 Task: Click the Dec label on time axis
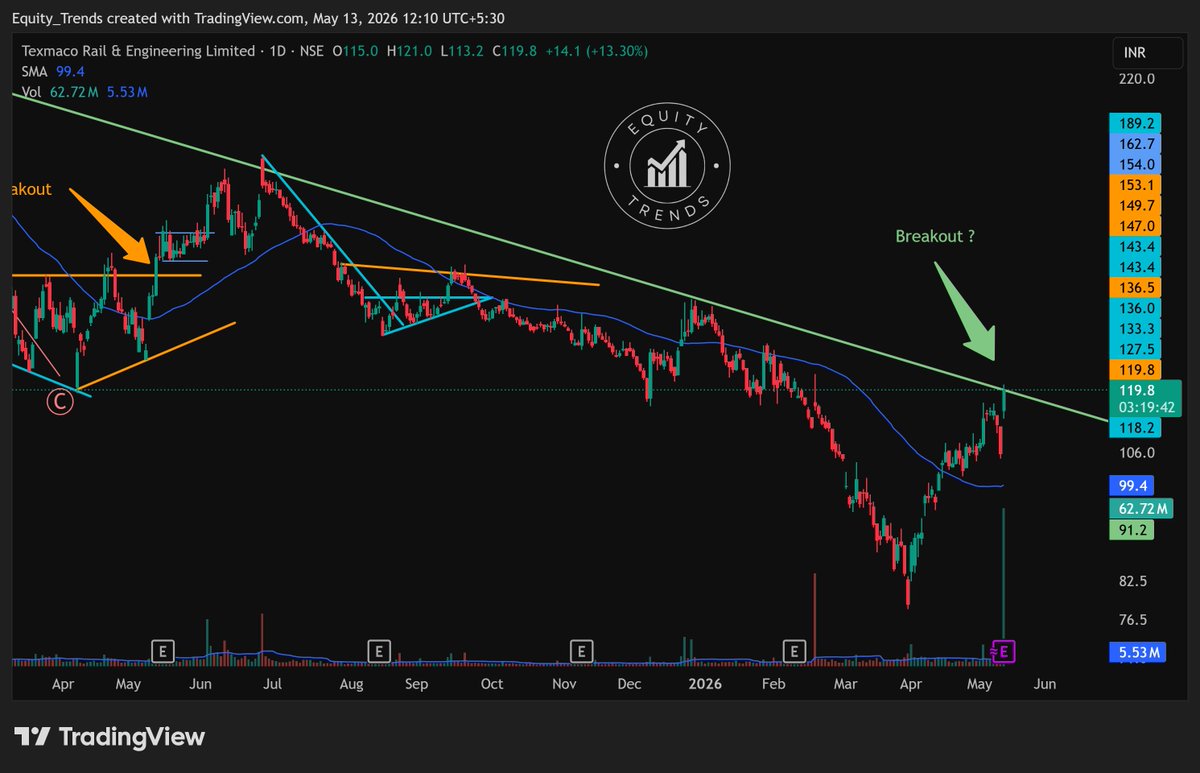pos(629,685)
